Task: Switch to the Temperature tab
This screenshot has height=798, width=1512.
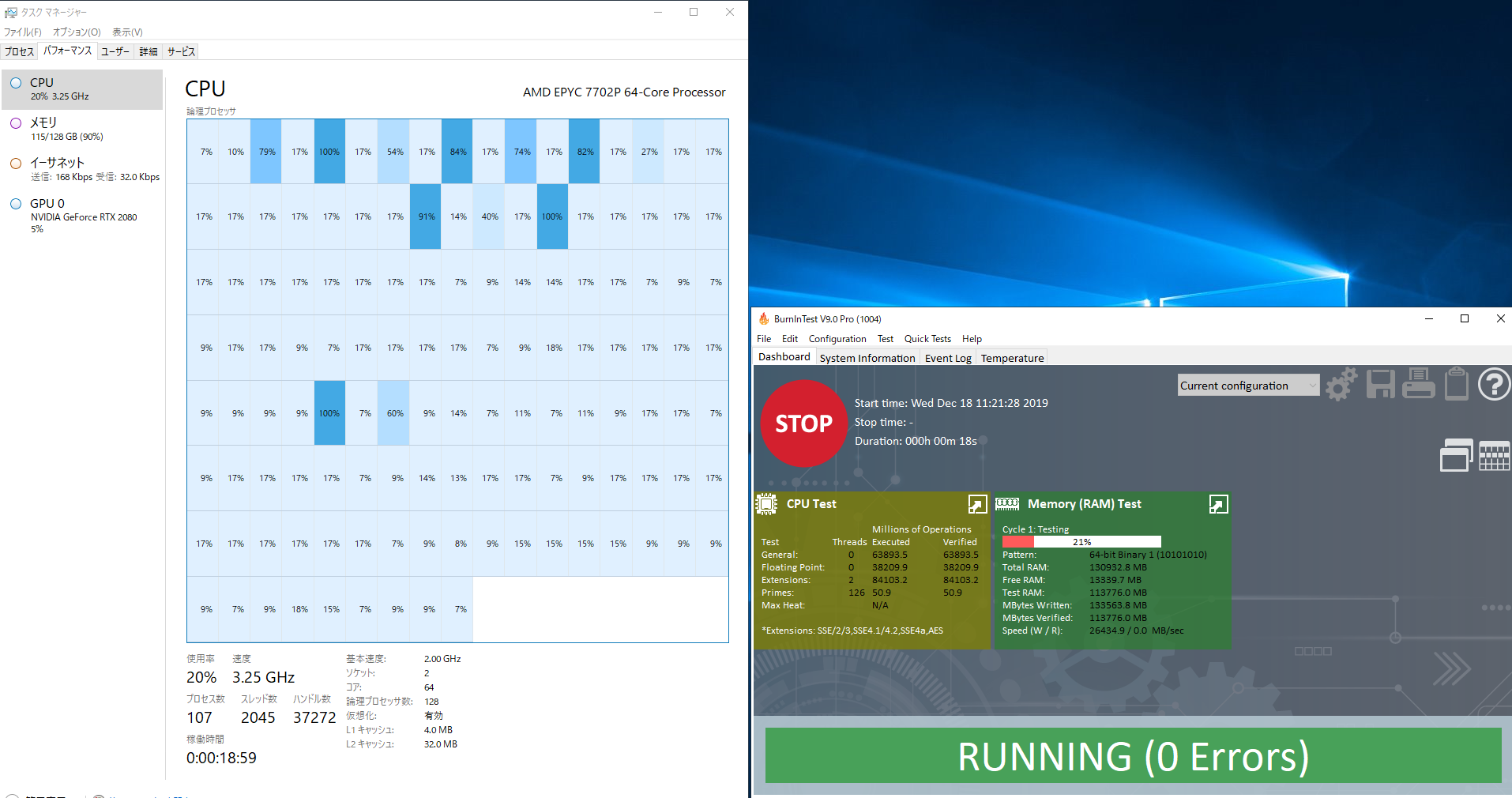Action: pyautogui.click(x=1013, y=358)
